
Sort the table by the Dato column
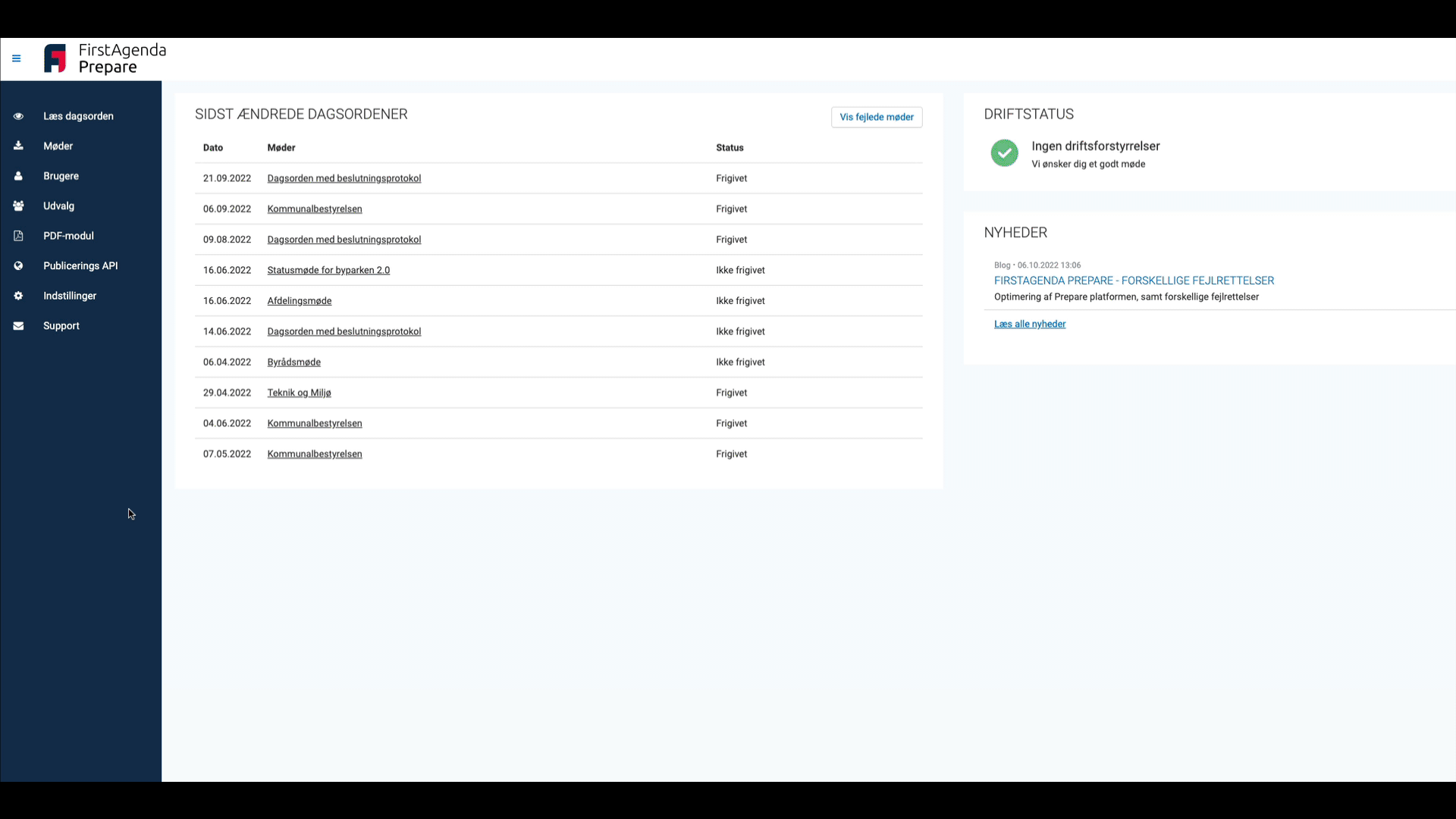(212, 147)
